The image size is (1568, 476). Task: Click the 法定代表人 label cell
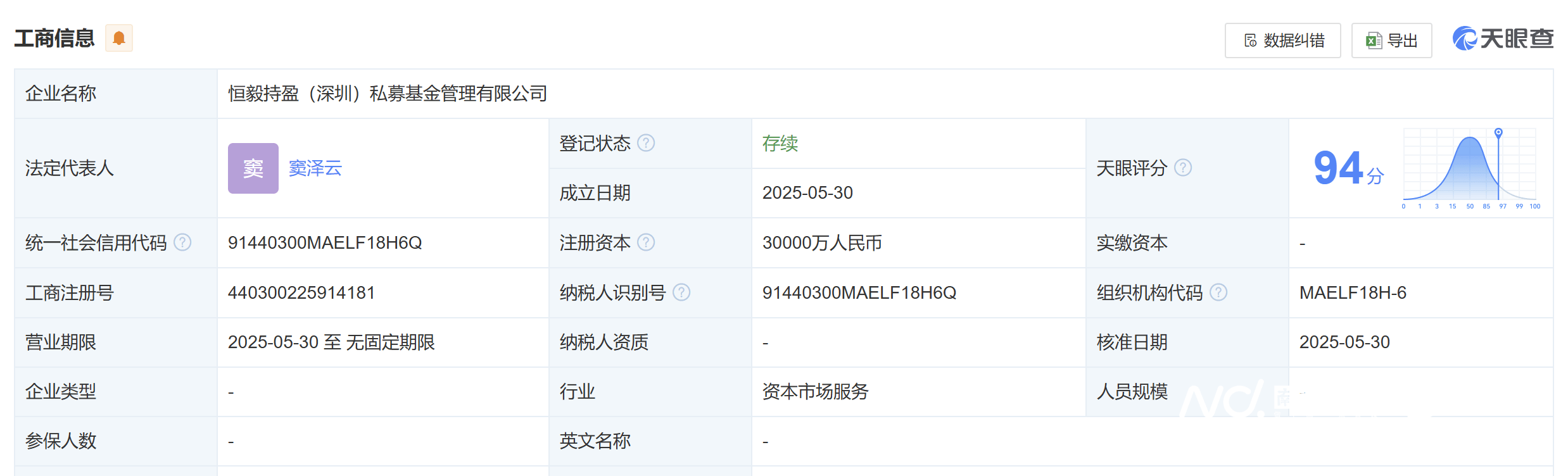point(116,168)
